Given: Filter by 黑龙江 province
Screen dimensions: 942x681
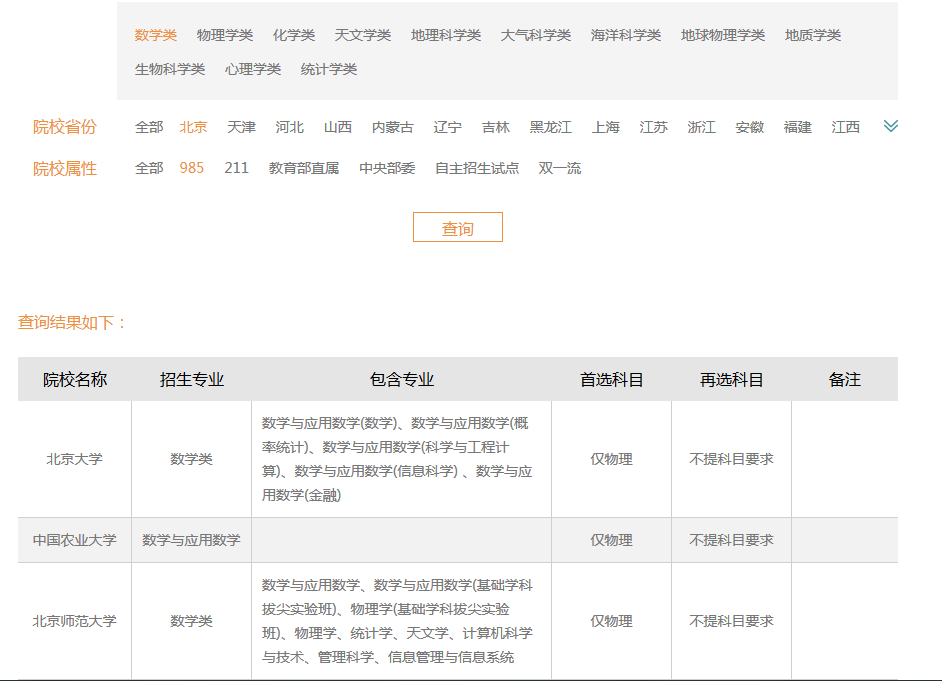Looking at the screenshot, I should click(x=551, y=127).
